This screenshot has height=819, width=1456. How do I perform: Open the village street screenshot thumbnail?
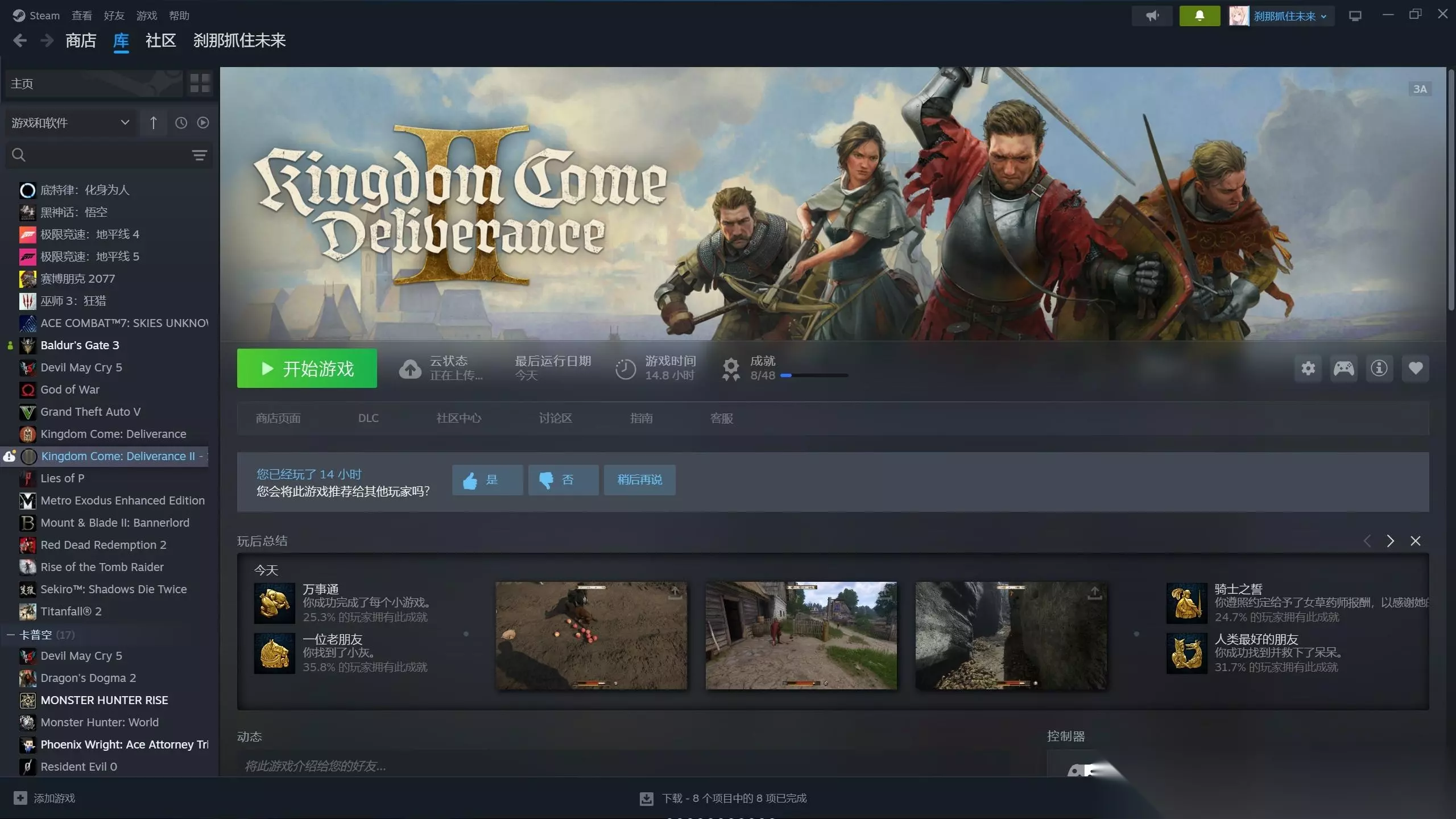click(x=801, y=635)
